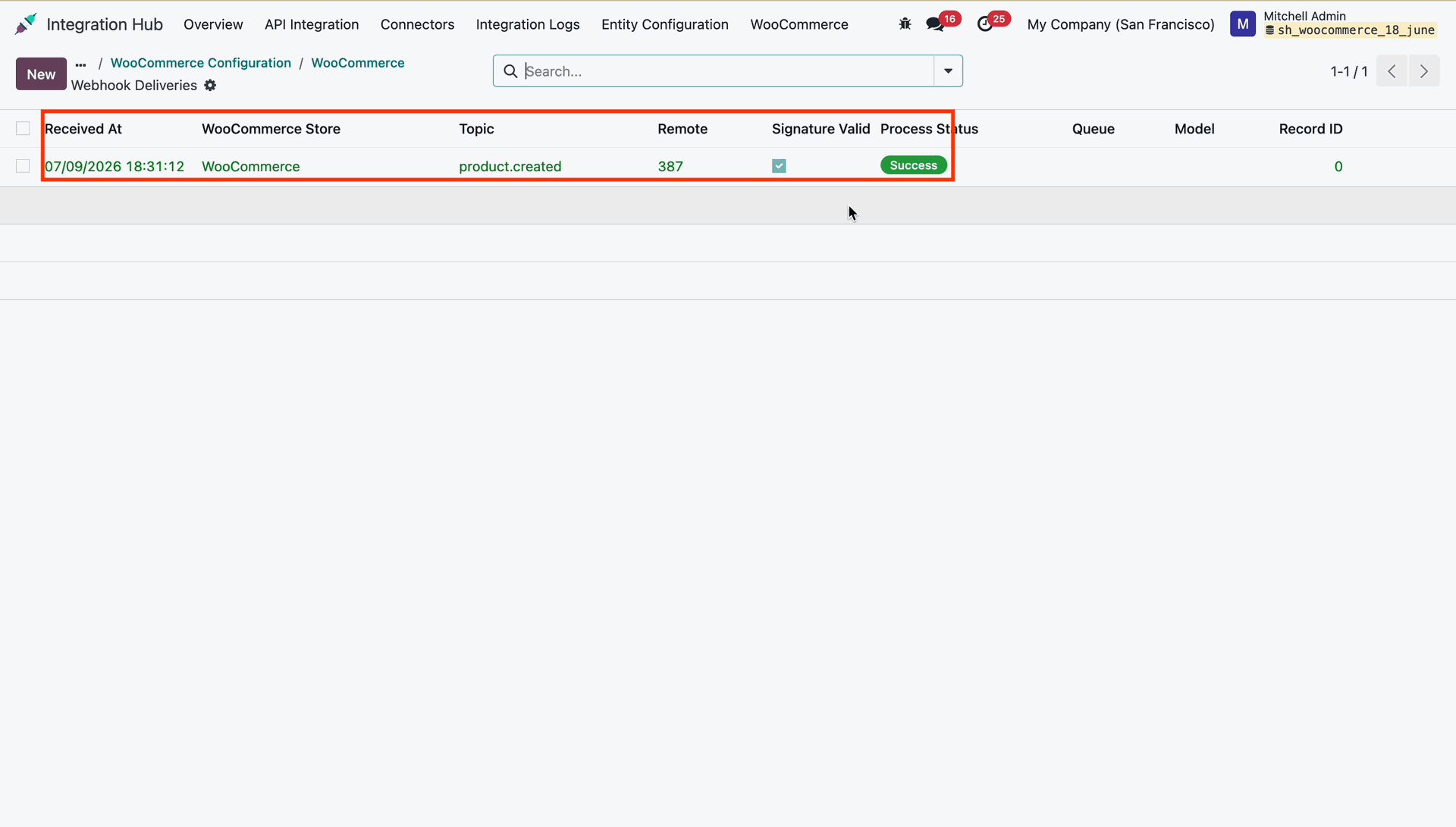Click the WooCommerce store cell in the row
Image resolution: width=1456 pixels, height=827 pixels.
[250, 167]
